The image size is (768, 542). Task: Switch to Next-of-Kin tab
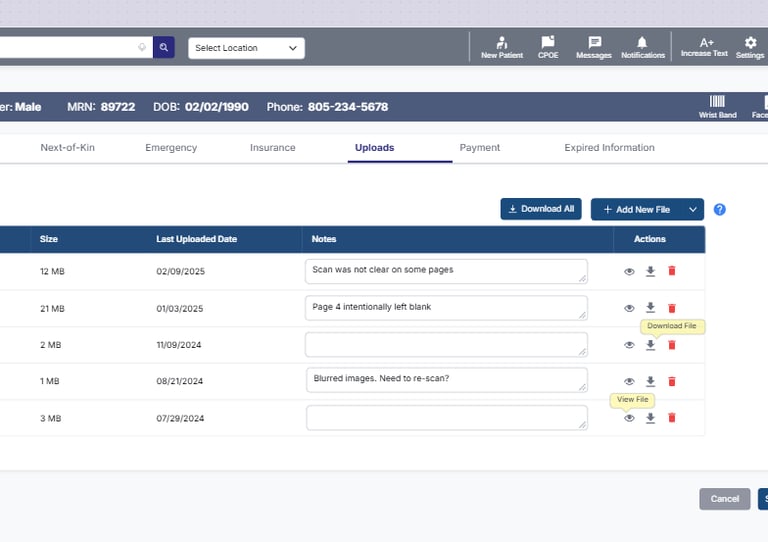tap(68, 147)
